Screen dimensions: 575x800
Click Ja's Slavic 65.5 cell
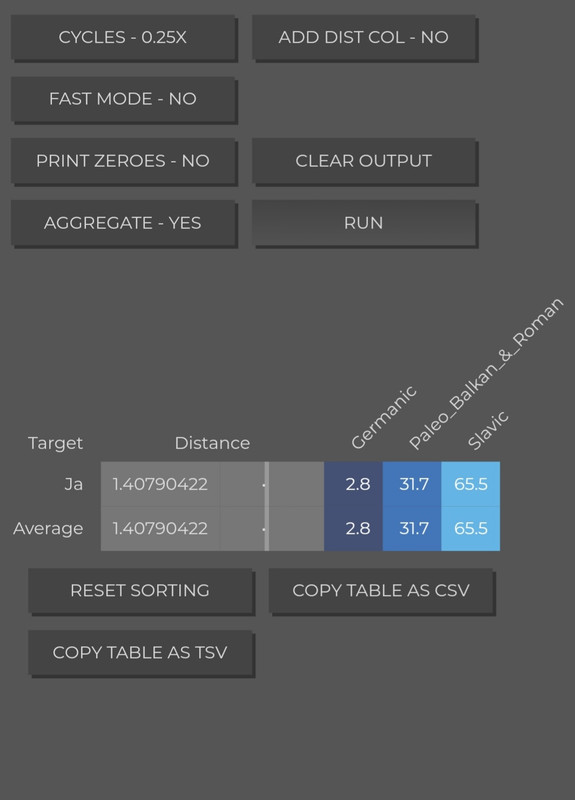point(470,484)
